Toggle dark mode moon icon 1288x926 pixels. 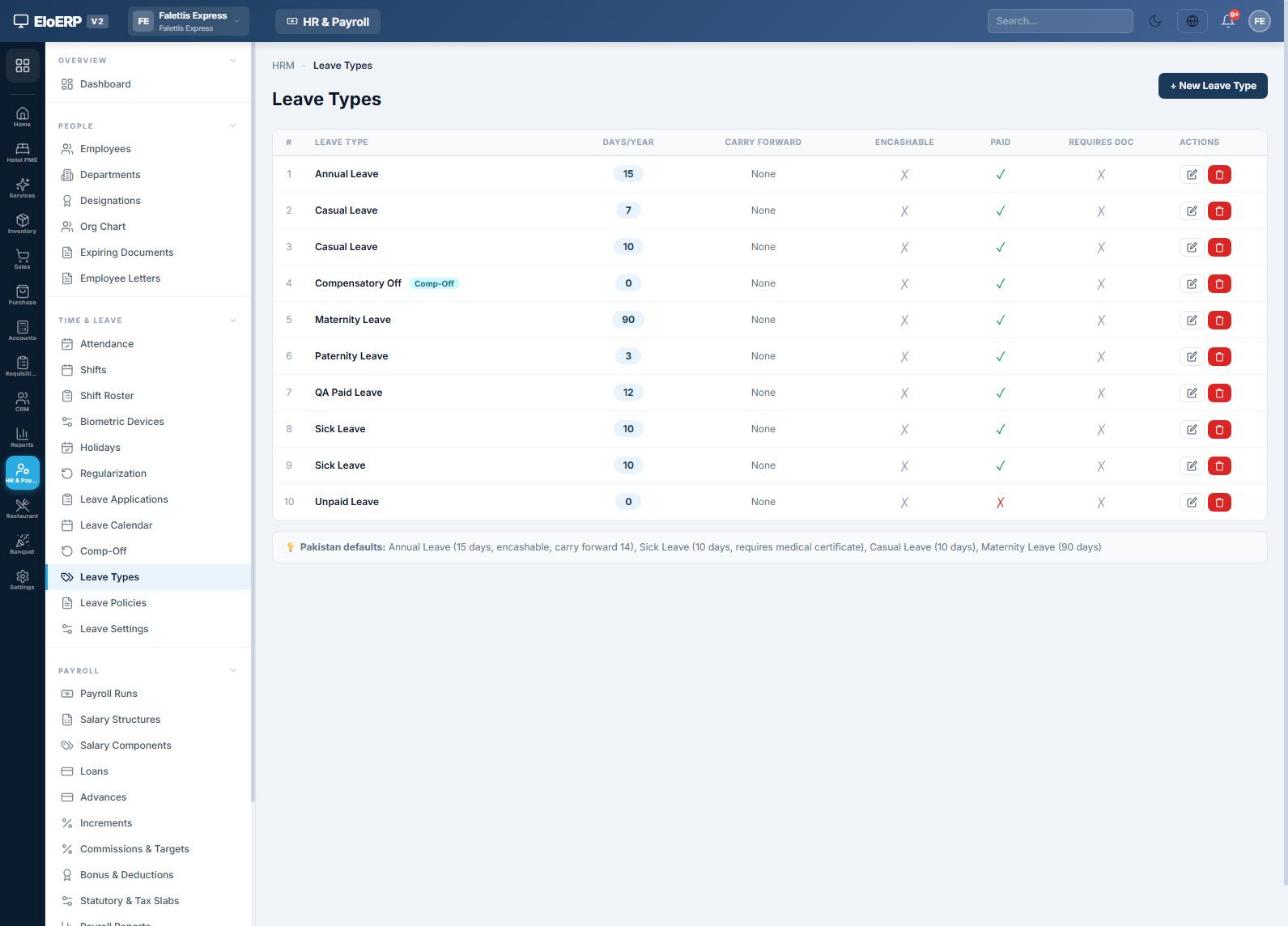click(1155, 21)
